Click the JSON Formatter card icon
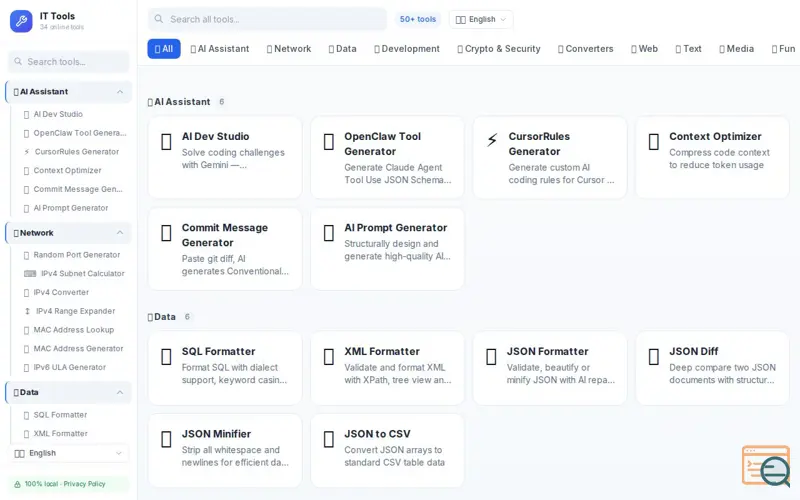Viewport: 800px width, 500px height. tap(491, 357)
